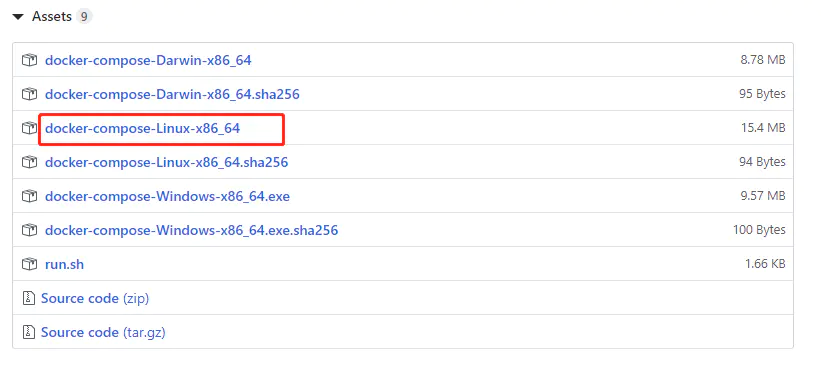Click package icon beside docker-compose-Linux-x86_64

29,128
